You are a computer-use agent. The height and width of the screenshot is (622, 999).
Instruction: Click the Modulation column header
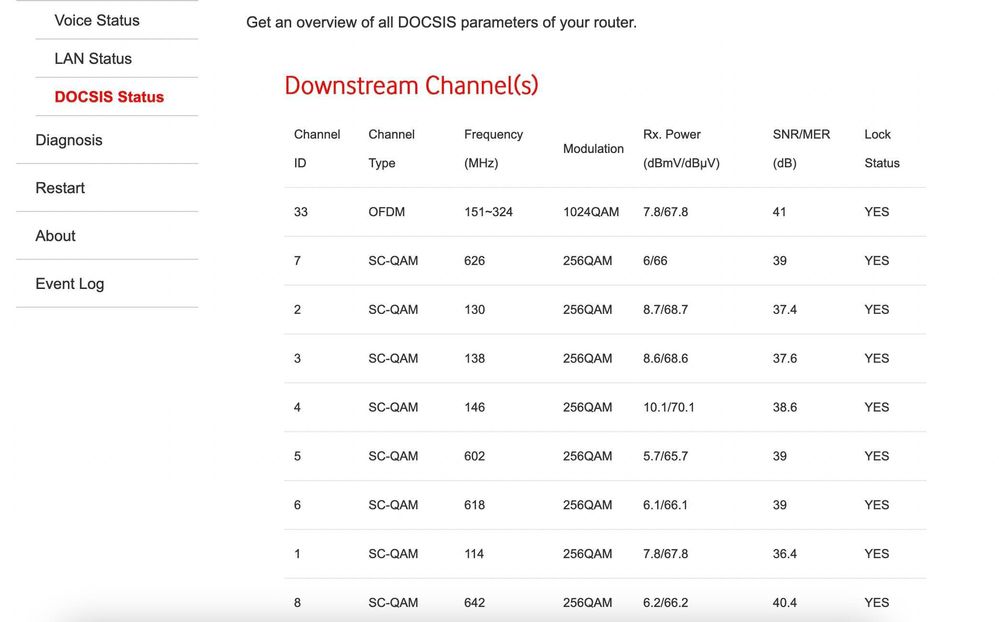pos(593,148)
